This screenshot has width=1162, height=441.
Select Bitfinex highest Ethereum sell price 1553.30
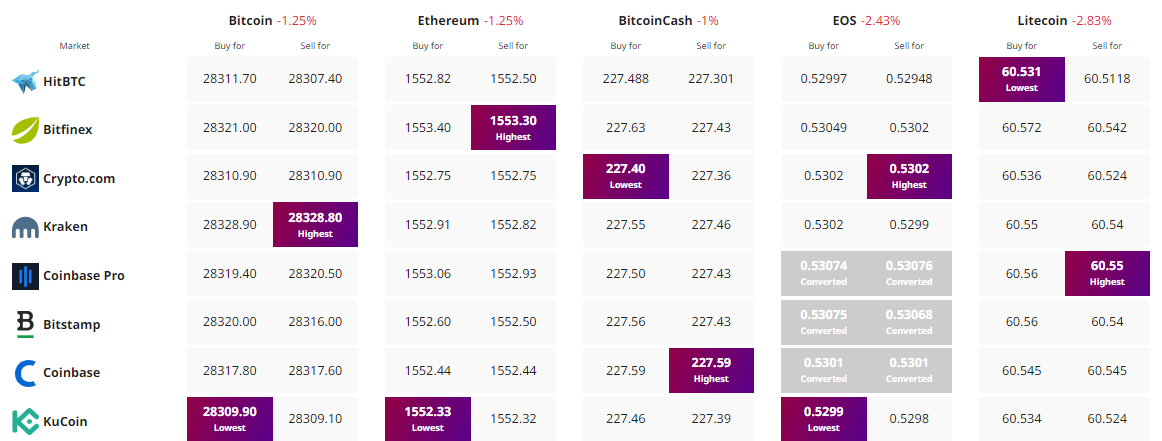tap(513, 128)
